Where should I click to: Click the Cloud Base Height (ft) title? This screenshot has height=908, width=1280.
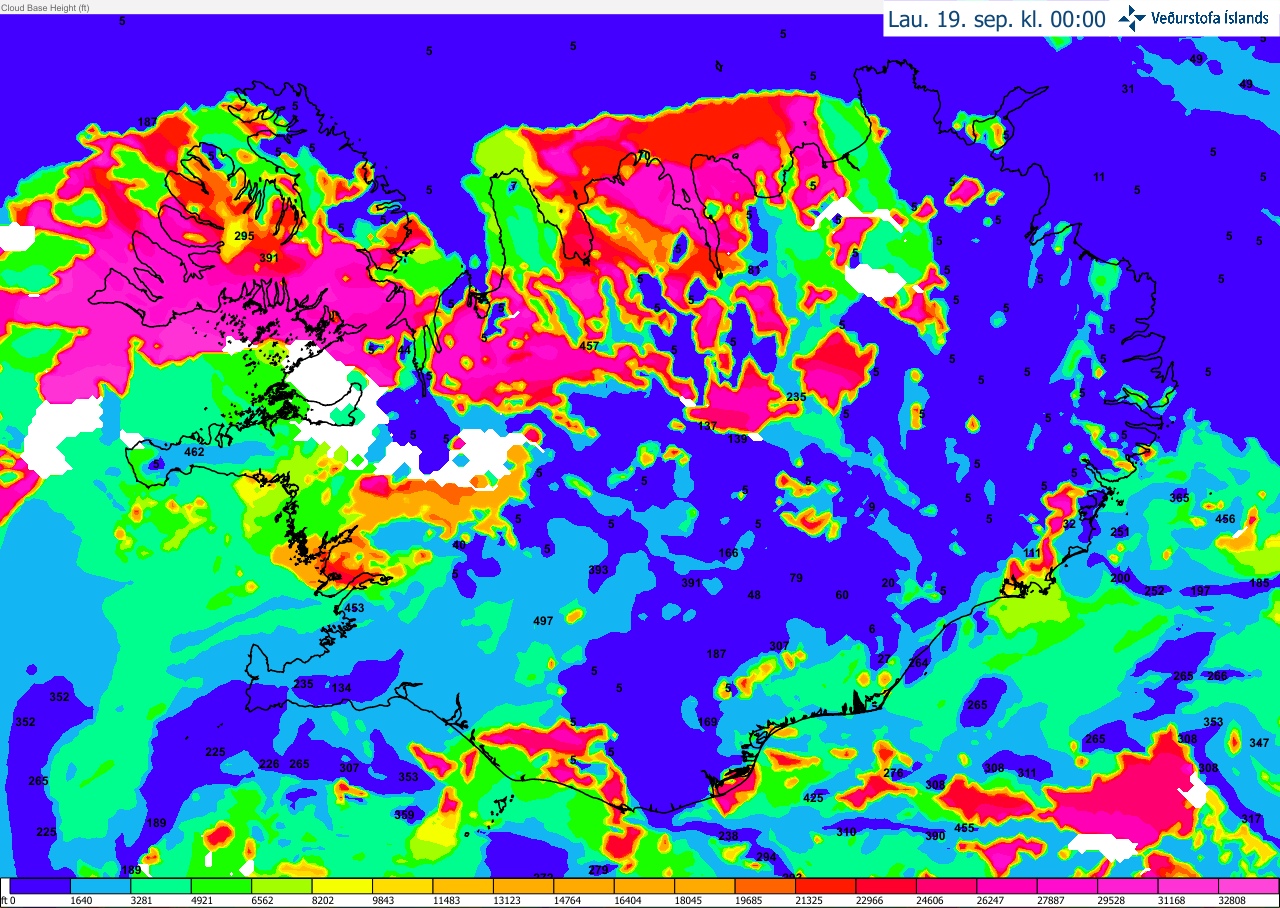pyautogui.click(x=45, y=7)
